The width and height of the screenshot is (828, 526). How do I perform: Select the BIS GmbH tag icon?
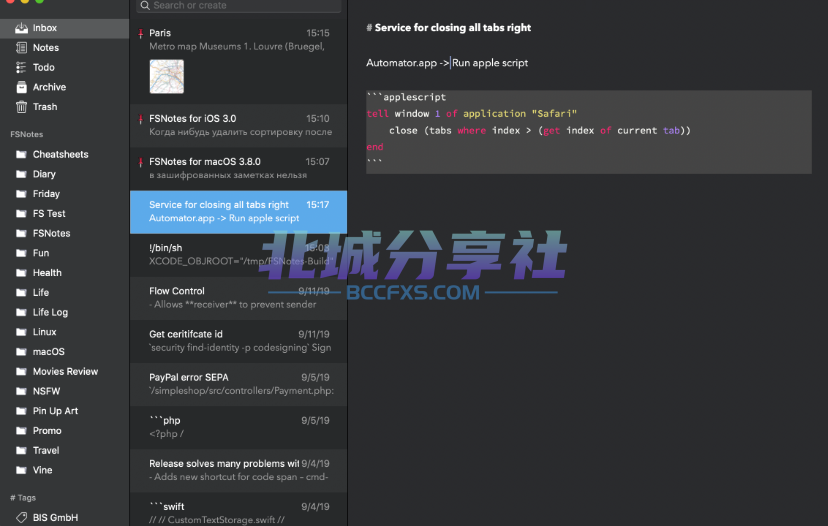[21, 518]
